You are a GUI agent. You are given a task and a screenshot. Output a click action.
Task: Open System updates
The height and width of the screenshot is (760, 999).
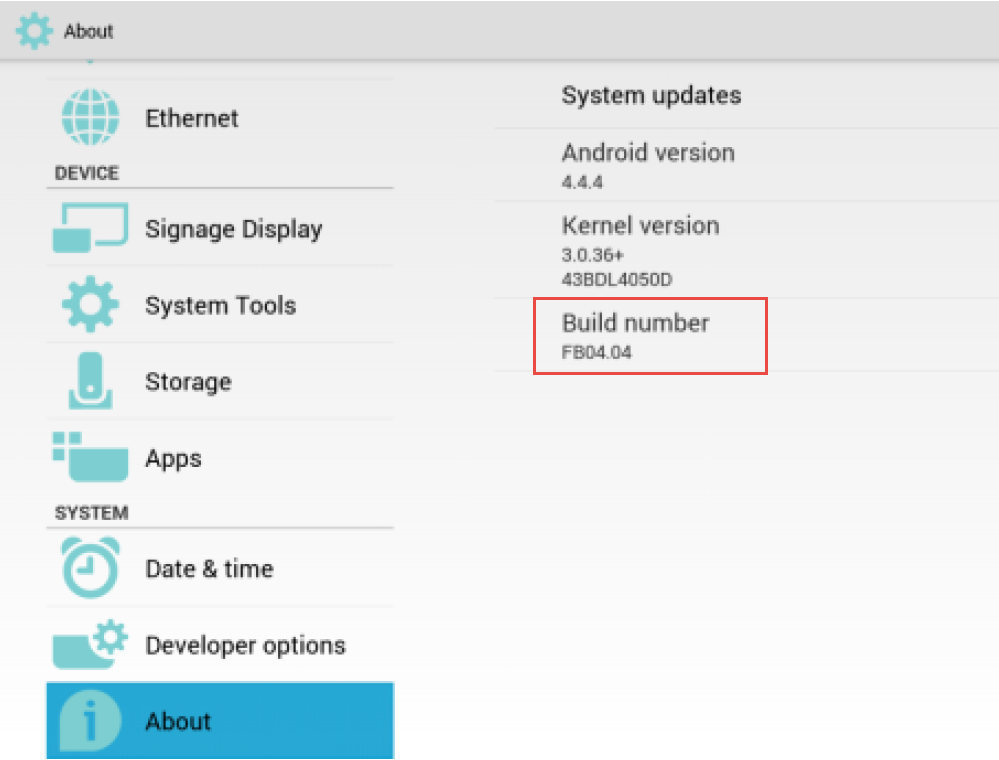point(746,96)
